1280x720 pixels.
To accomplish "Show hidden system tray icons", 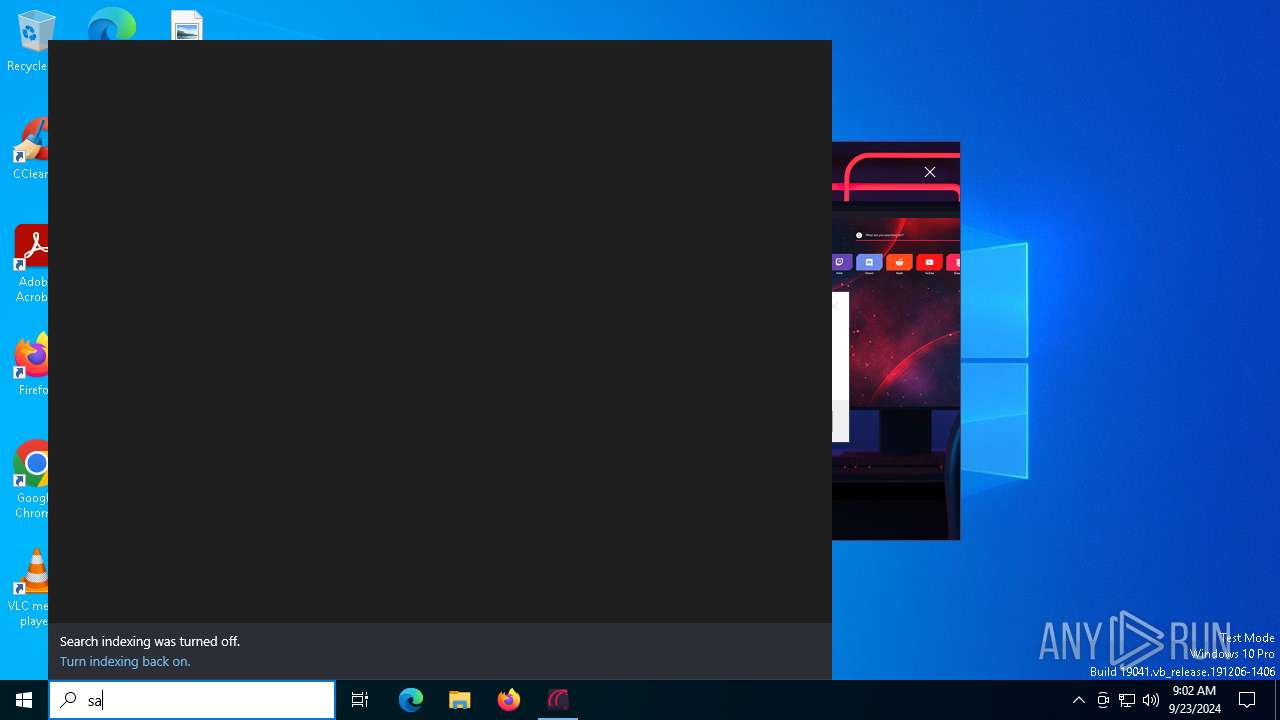I will [x=1078, y=700].
